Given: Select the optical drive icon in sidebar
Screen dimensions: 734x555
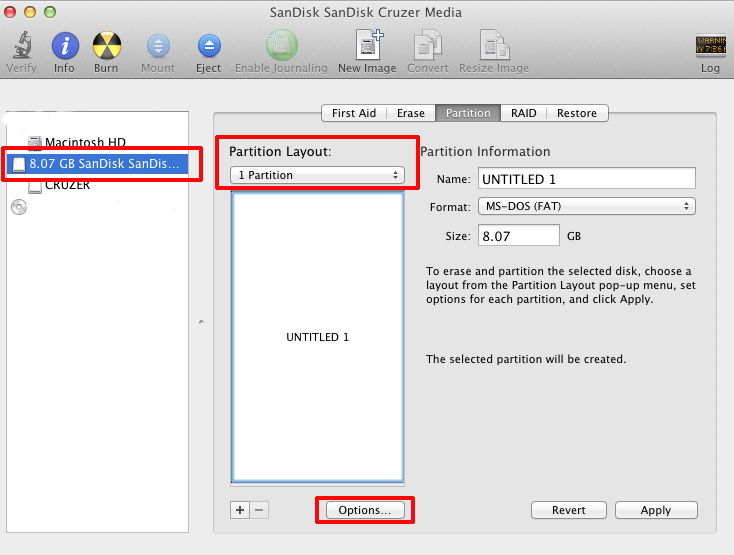Looking at the screenshot, I should tap(19, 207).
